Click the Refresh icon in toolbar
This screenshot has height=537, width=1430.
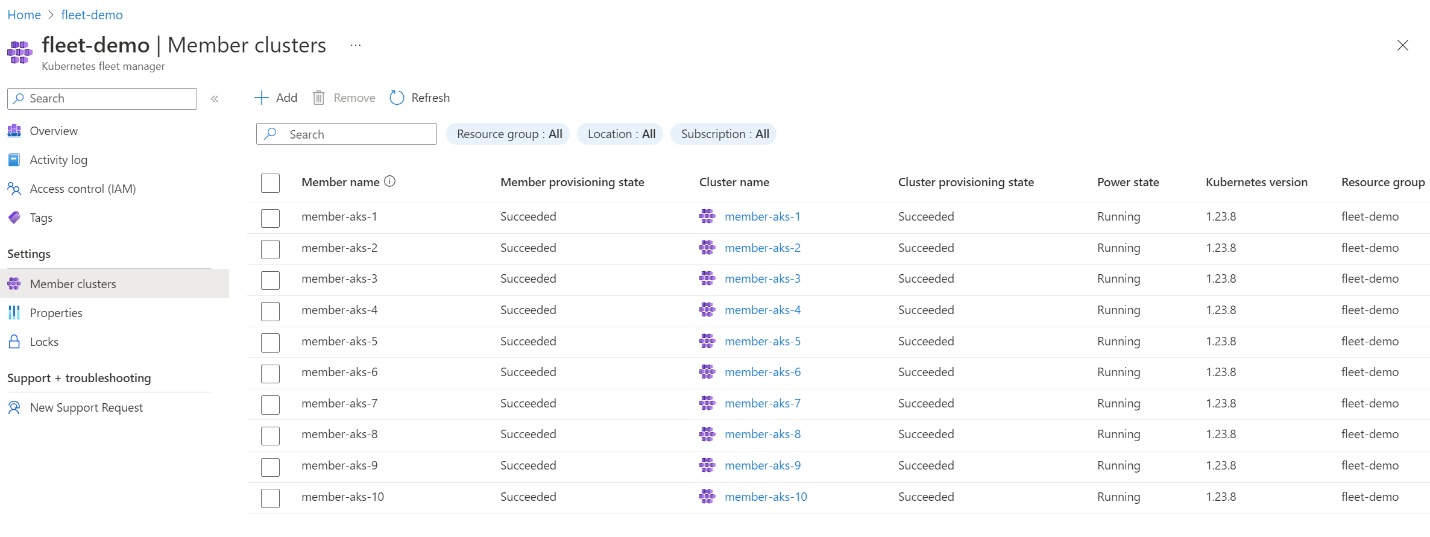(x=397, y=98)
